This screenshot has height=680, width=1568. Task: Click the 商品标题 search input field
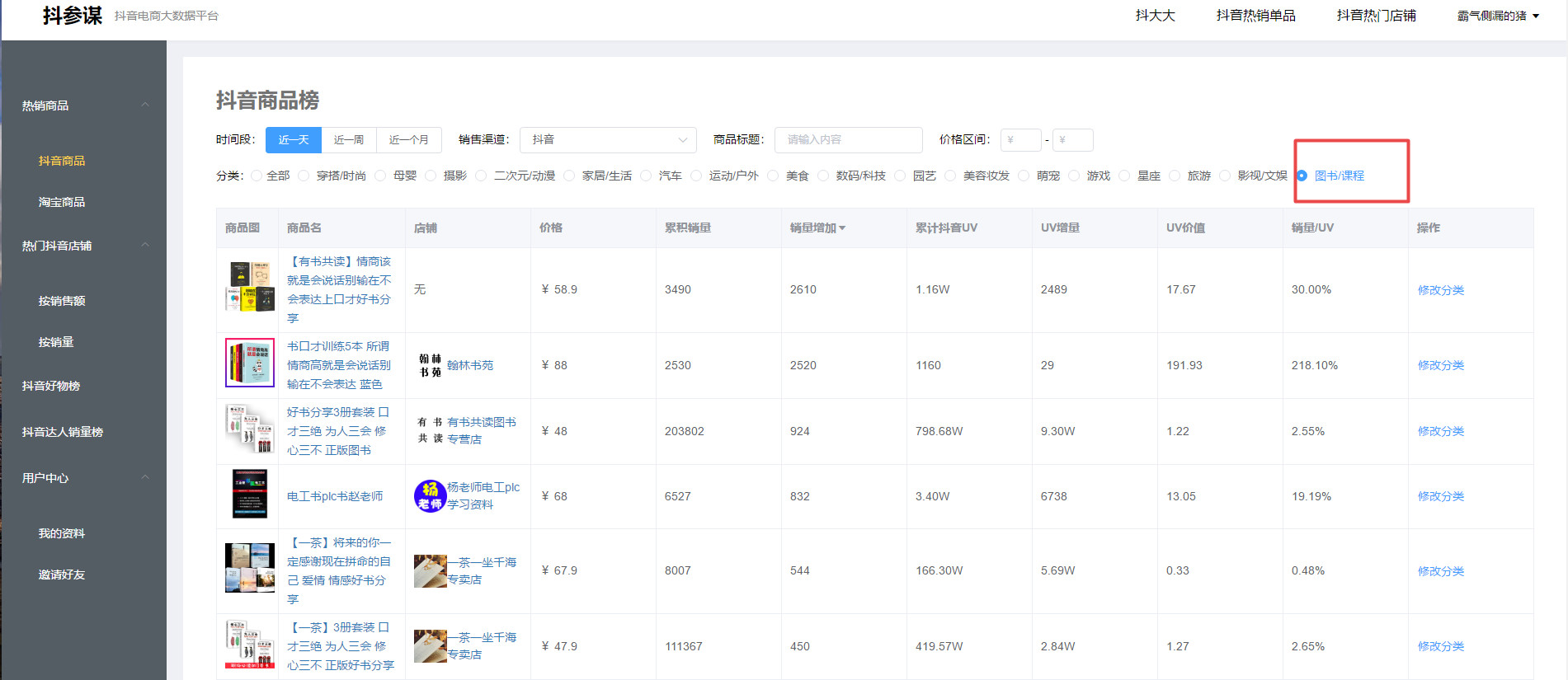click(x=848, y=140)
